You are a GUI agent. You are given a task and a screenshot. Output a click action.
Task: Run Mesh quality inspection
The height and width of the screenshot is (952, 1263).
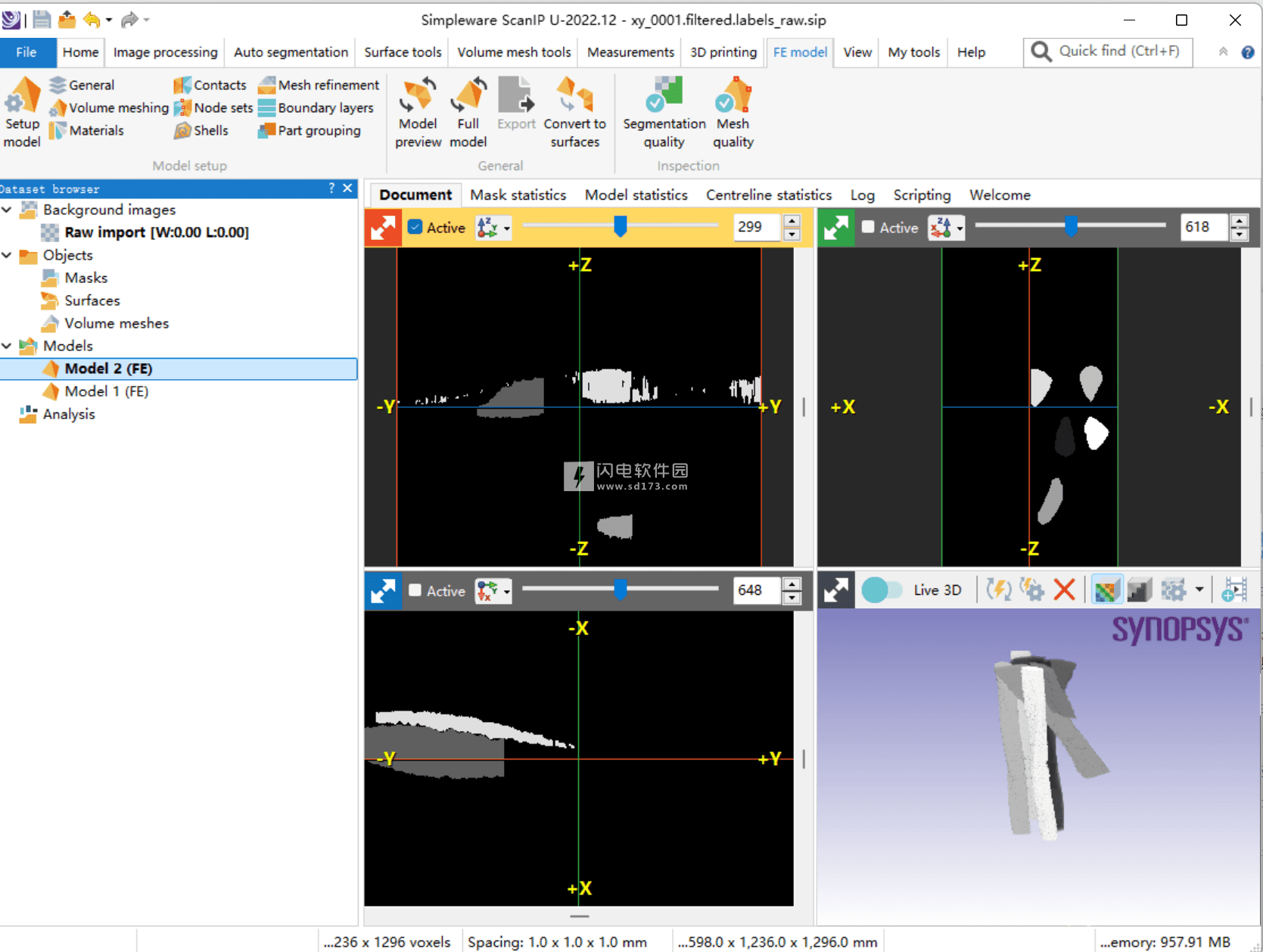733,112
